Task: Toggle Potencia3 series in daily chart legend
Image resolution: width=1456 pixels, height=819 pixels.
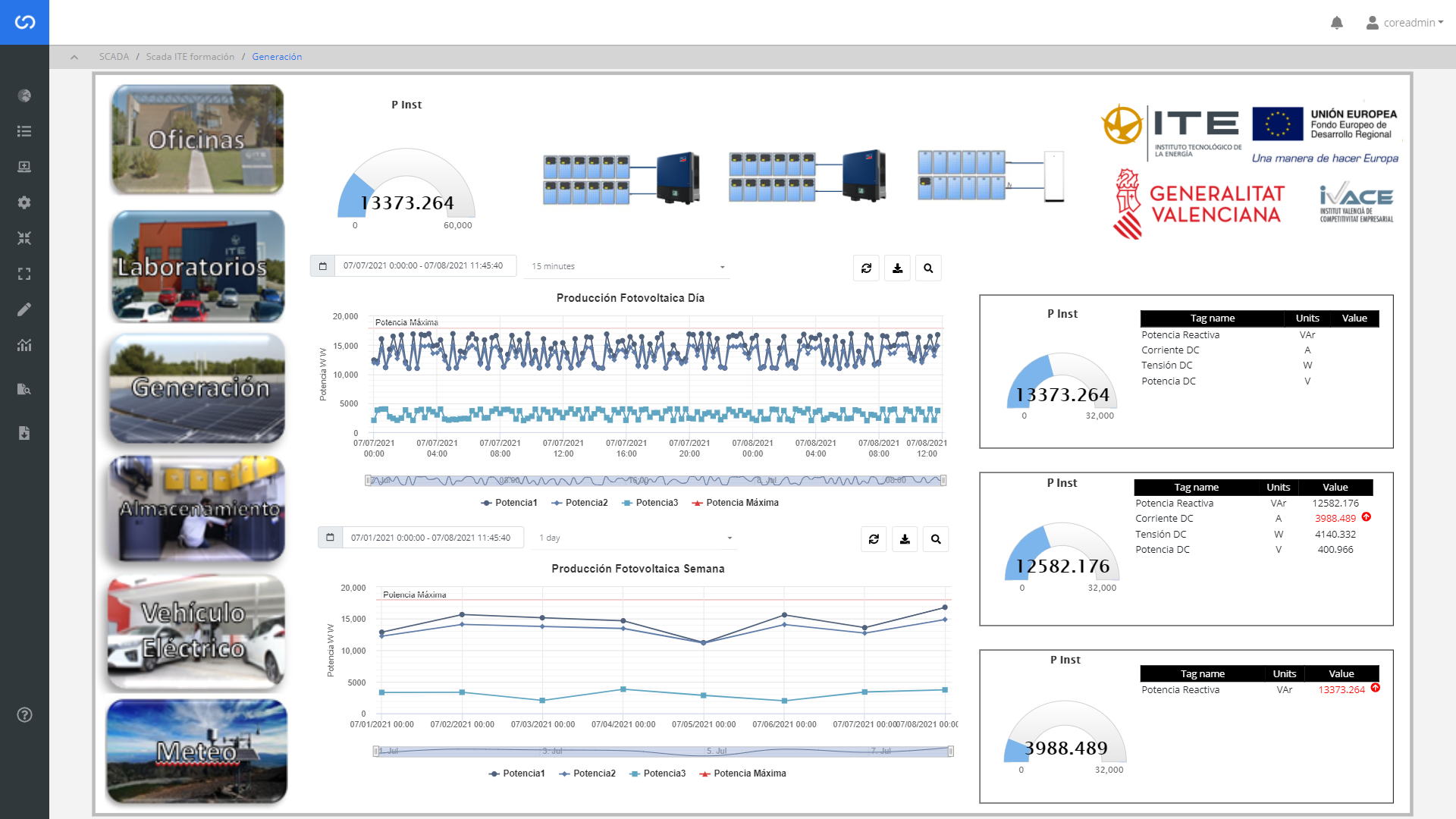Action: [x=649, y=503]
